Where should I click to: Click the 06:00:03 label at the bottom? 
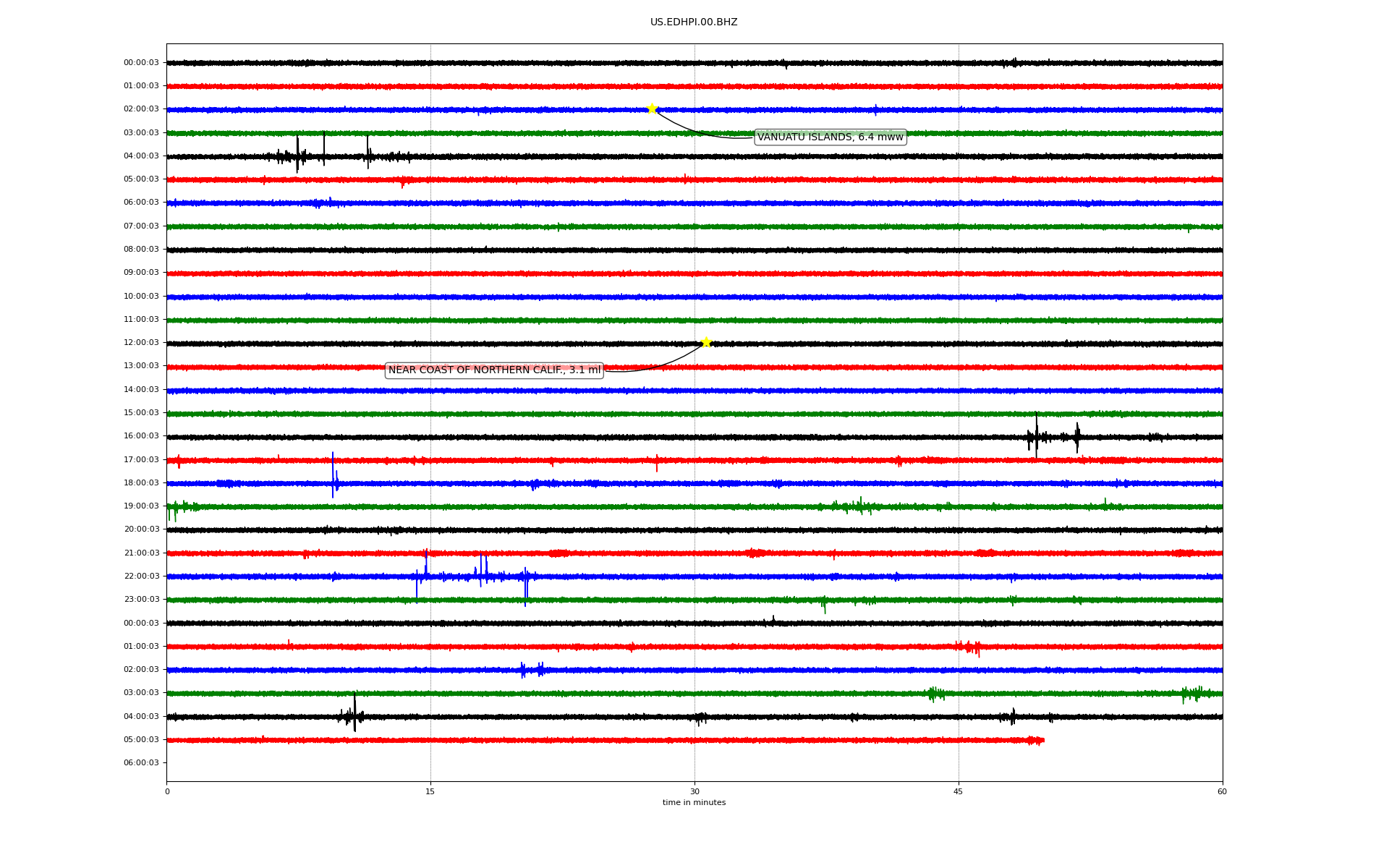(x=141, y=763)
